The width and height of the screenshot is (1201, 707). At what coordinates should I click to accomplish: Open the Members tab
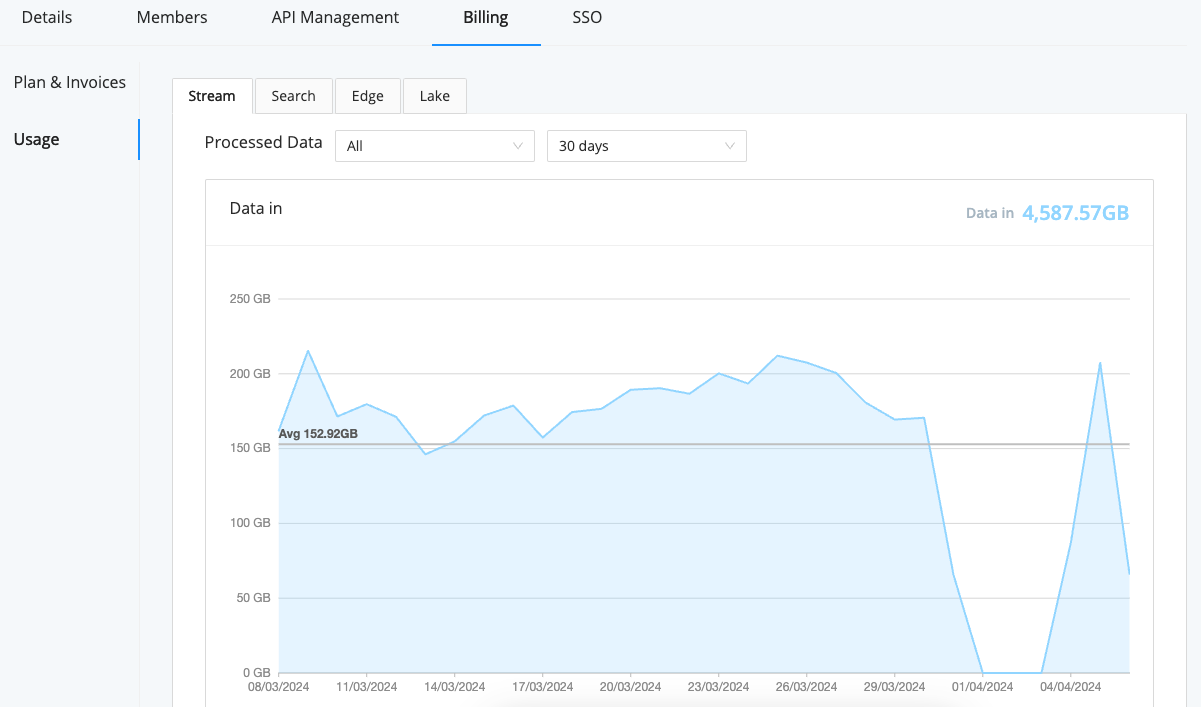(x=171, y=17)
